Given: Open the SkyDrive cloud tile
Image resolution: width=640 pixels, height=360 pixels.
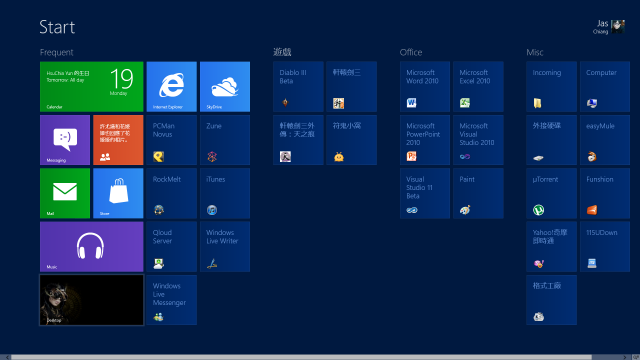Looking at the screenshot, I should [225, 87].
